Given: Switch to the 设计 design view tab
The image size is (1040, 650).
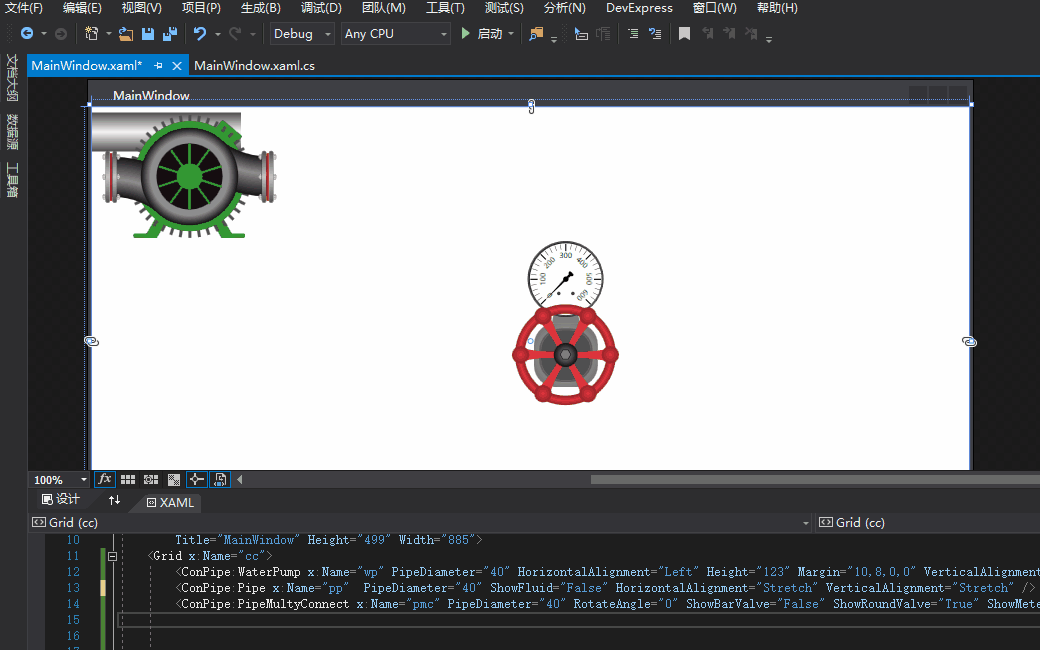Looking at the screenshot, I should point(61,499).
